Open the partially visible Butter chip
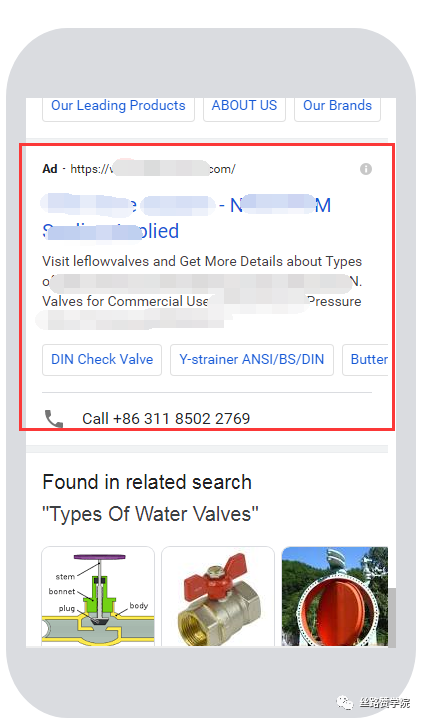 pos(365,360)
